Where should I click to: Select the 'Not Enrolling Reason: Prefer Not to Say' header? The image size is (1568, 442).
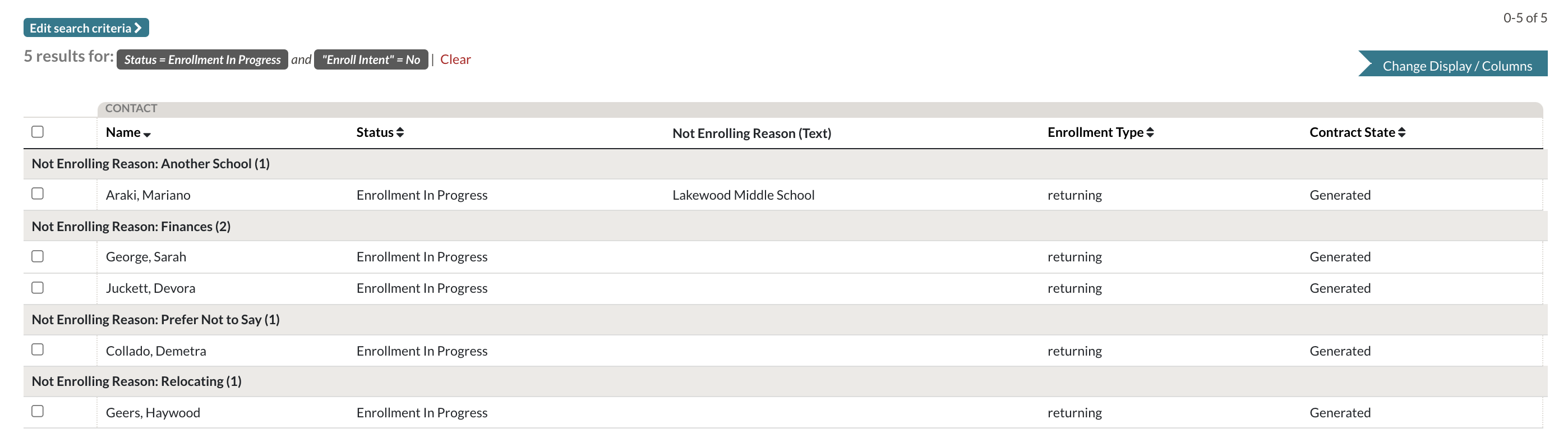pyautogui.click(x=156, y=319)
